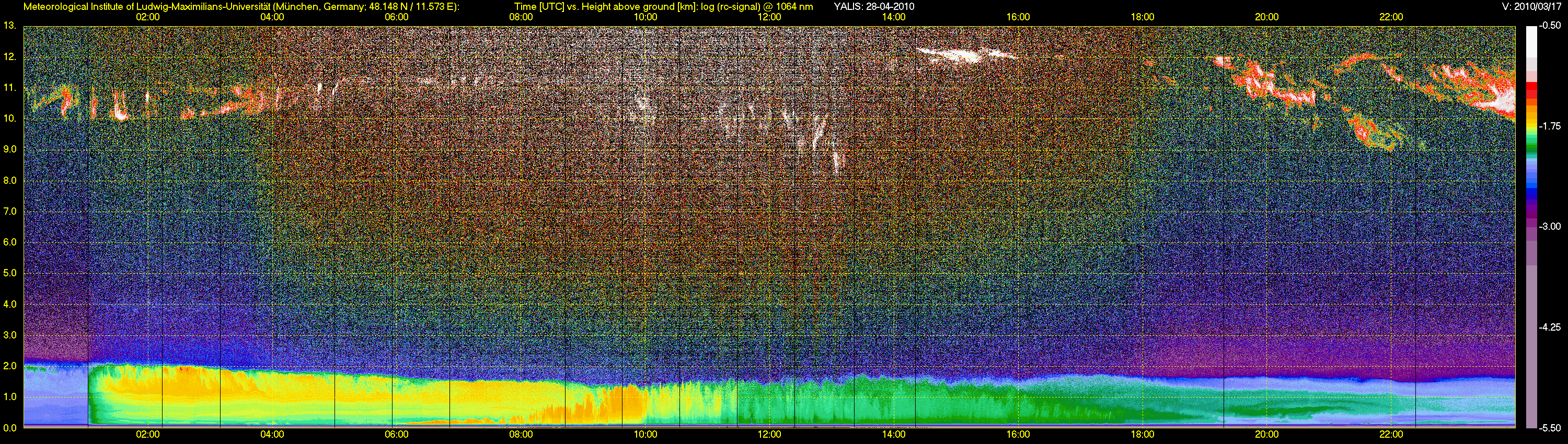Select the 20:00 label on the top time axis

tap(1267, 17)
